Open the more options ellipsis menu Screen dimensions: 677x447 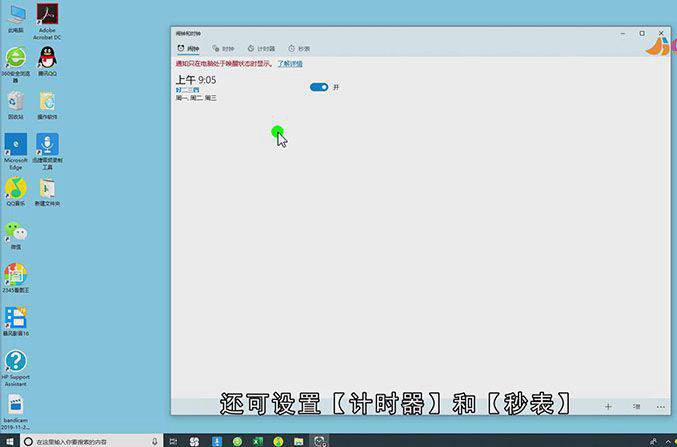(x=661, y=407)
